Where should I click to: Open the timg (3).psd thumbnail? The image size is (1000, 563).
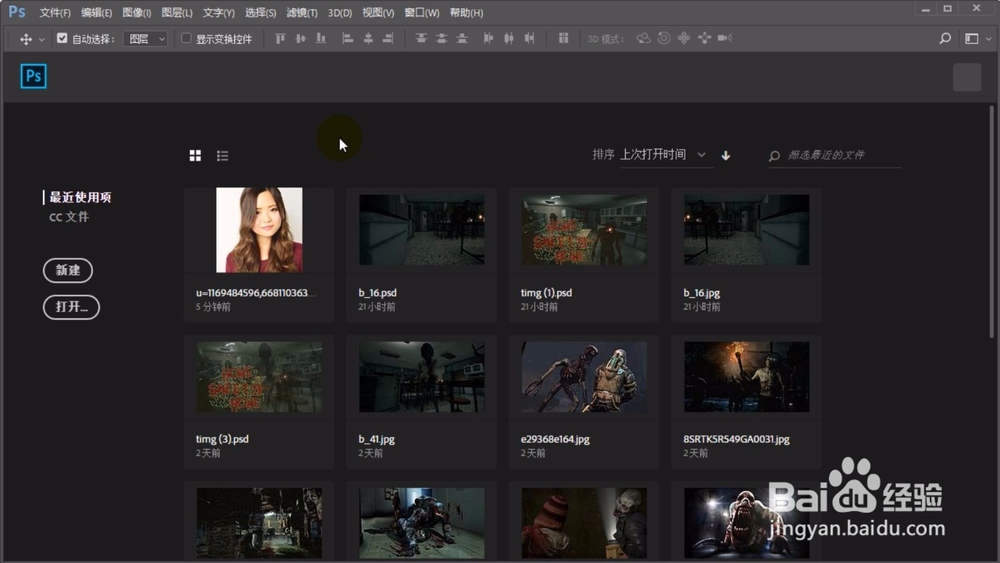(x=259, y=377)
